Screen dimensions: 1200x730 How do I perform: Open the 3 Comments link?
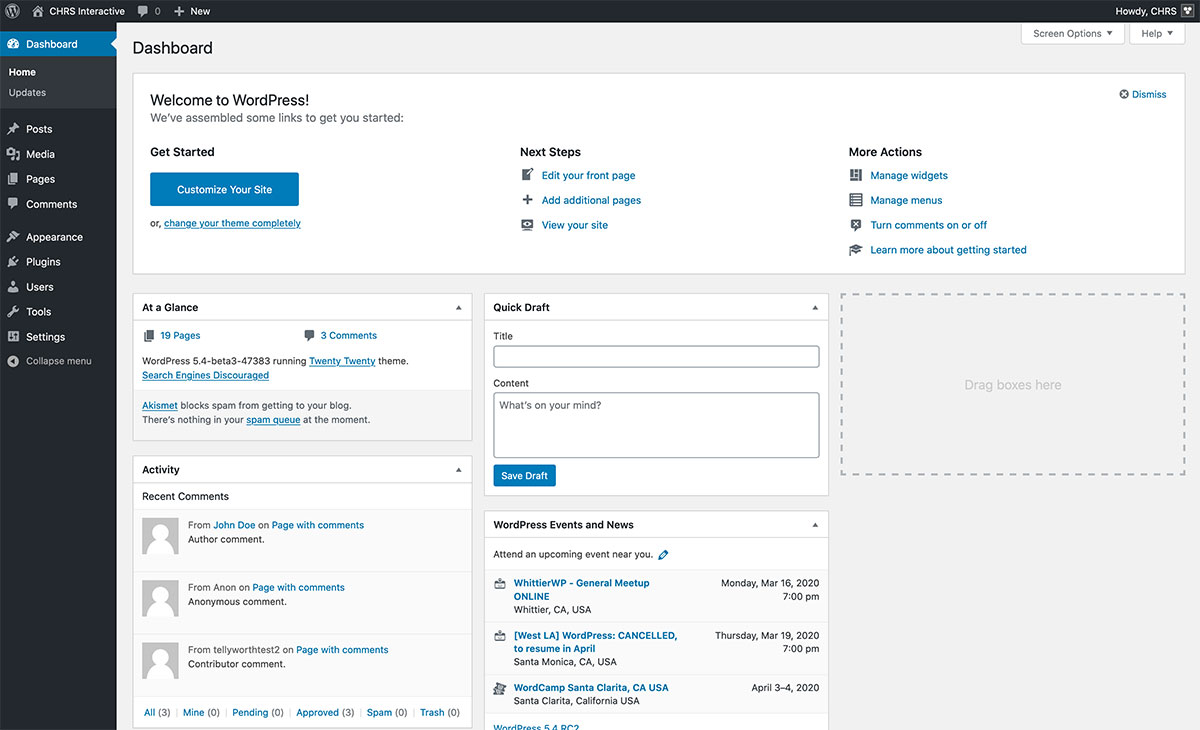[348, 336]
